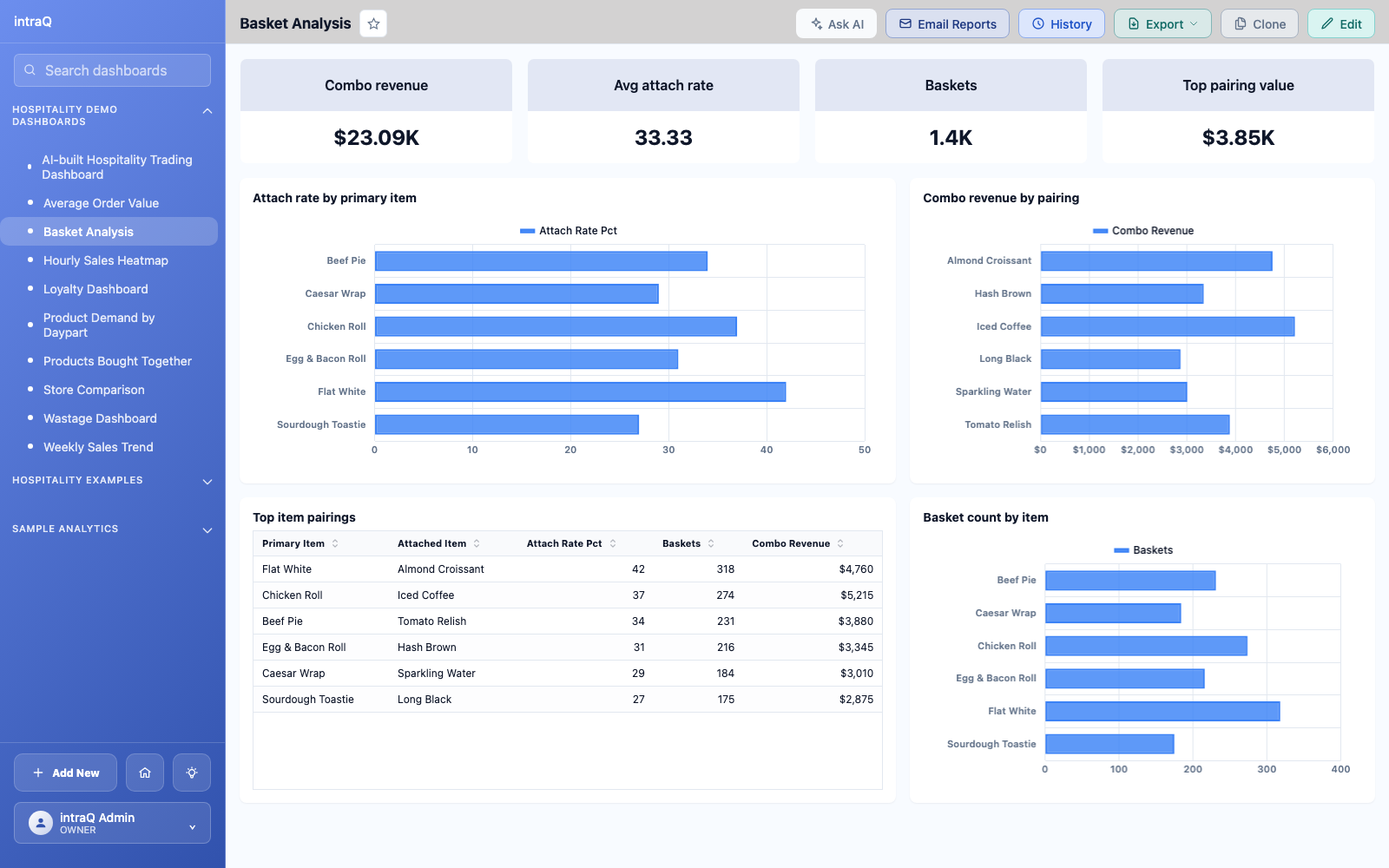1389x868 pixels.
Task: Click the Ask AI button
Action: pos(837,23)
